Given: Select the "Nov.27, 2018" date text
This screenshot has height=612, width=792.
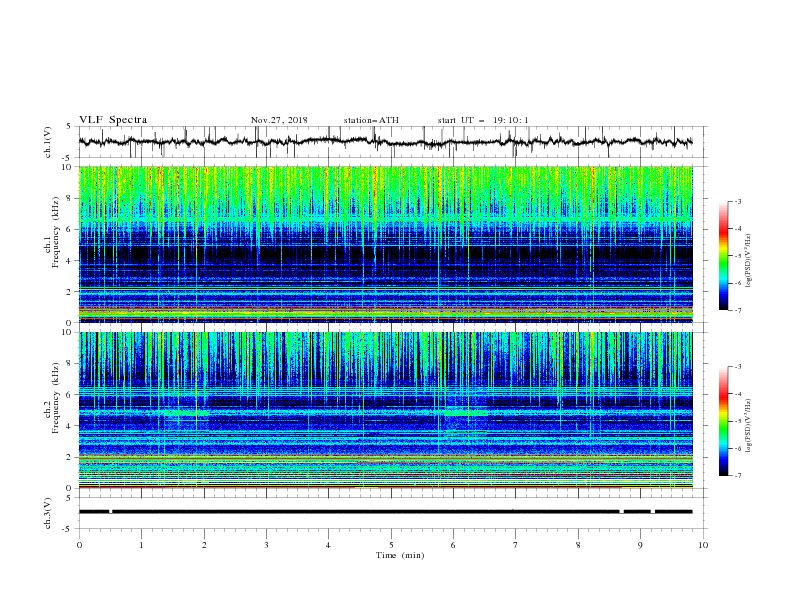Looking at the screenshot, I should click(279, 120).
